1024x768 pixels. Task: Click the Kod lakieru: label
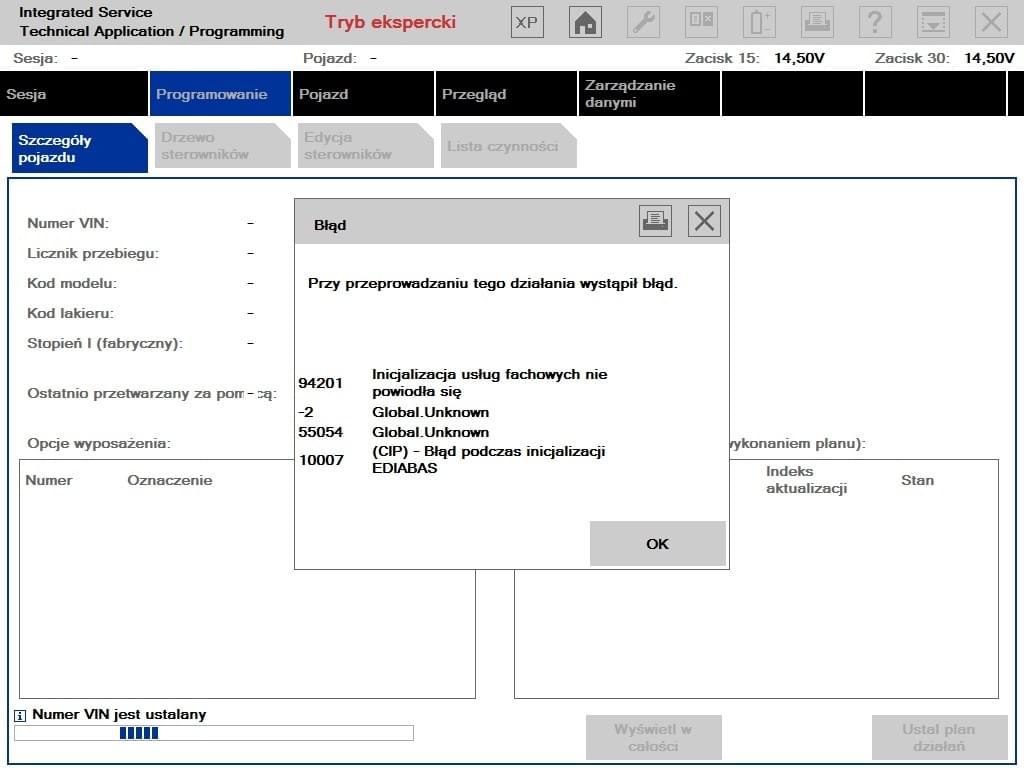(71, 313)
